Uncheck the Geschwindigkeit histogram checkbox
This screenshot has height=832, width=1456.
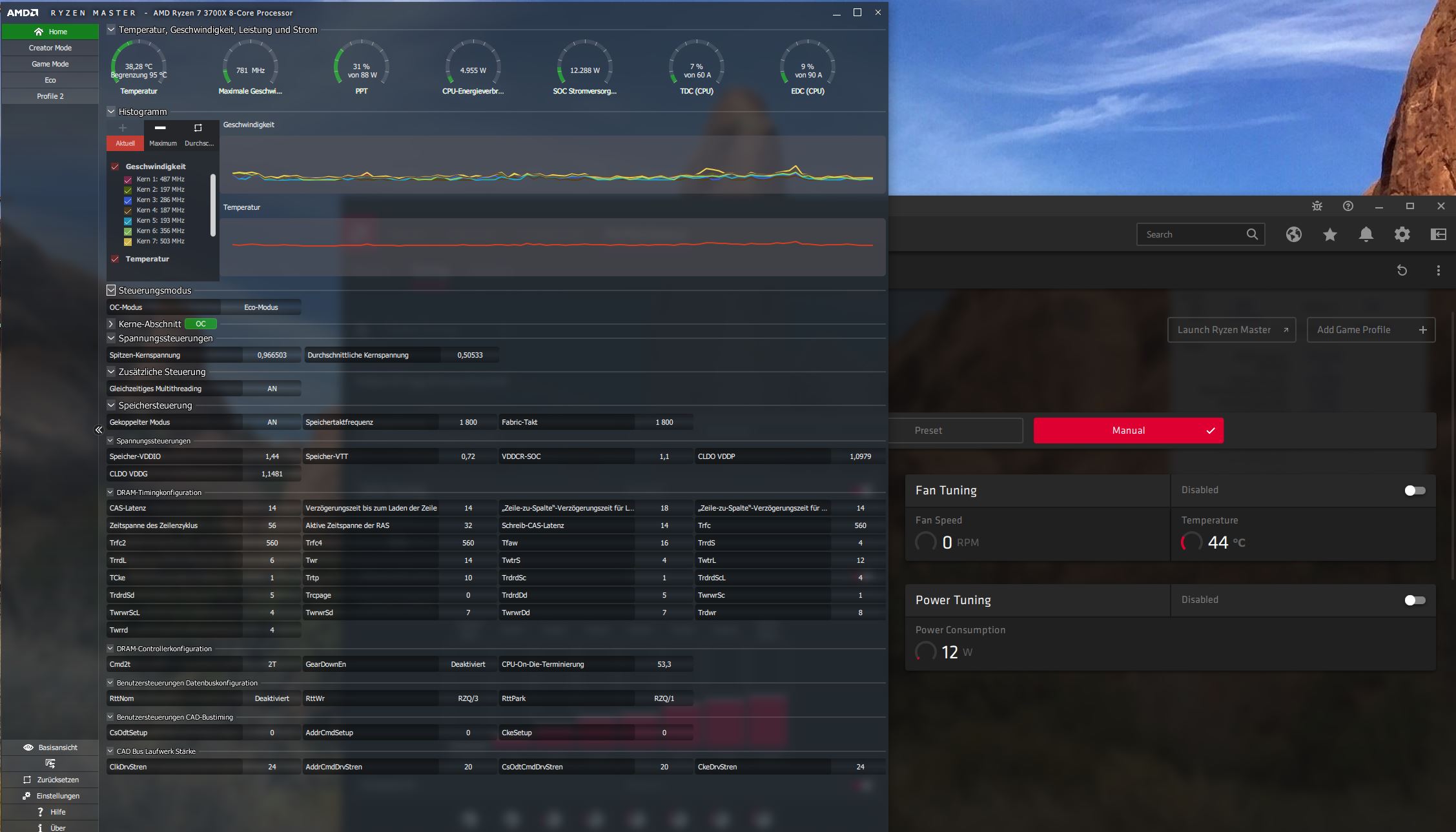(x=115, y=167)
